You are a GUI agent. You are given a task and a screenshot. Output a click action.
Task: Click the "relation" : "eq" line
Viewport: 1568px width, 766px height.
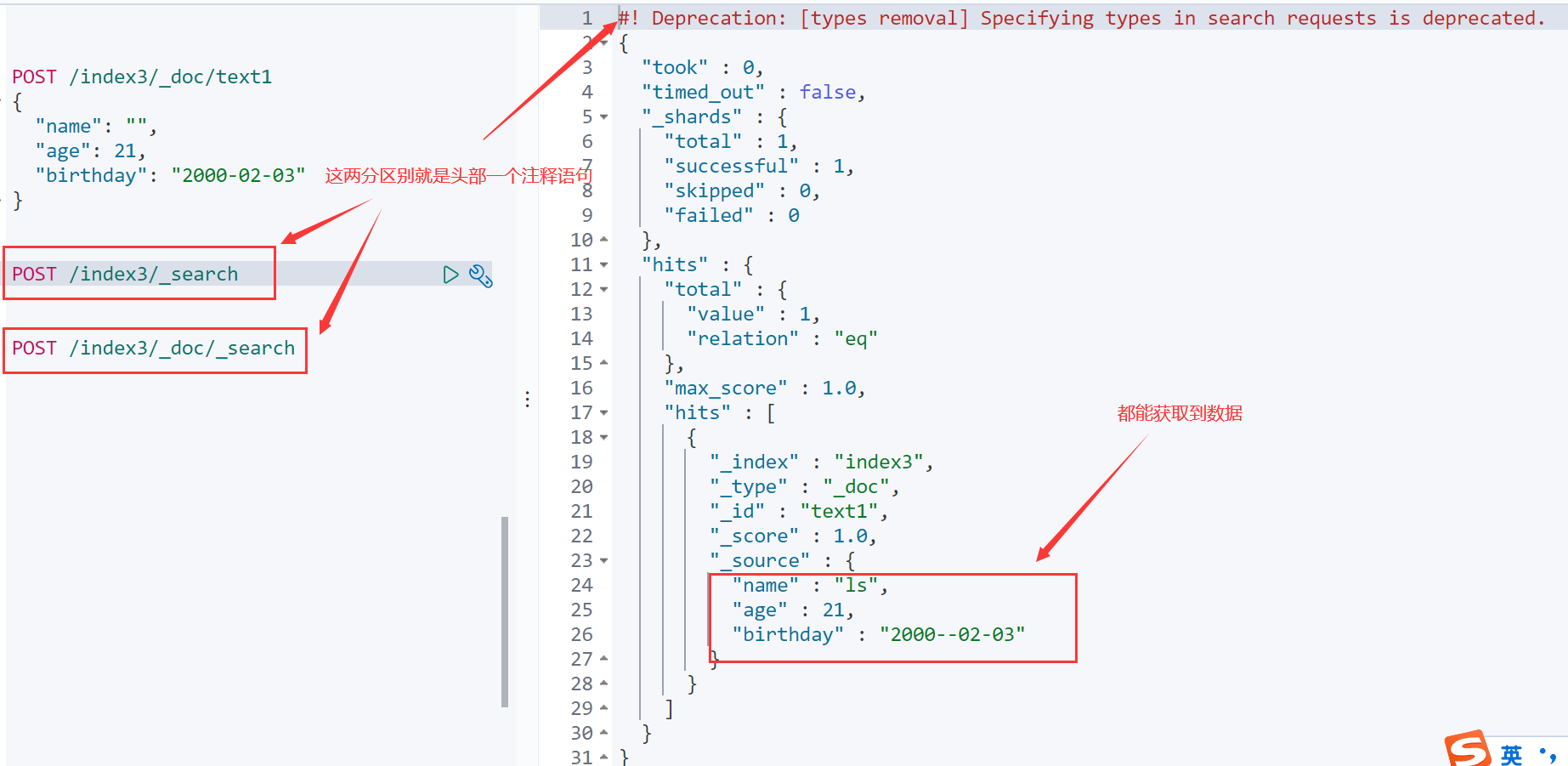click(x=782, y=339)
